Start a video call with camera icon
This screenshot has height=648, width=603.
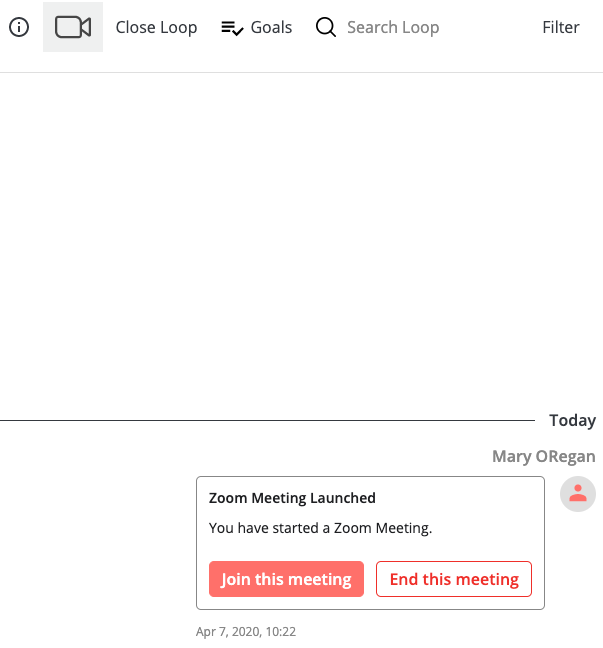[x=73, y=27]
